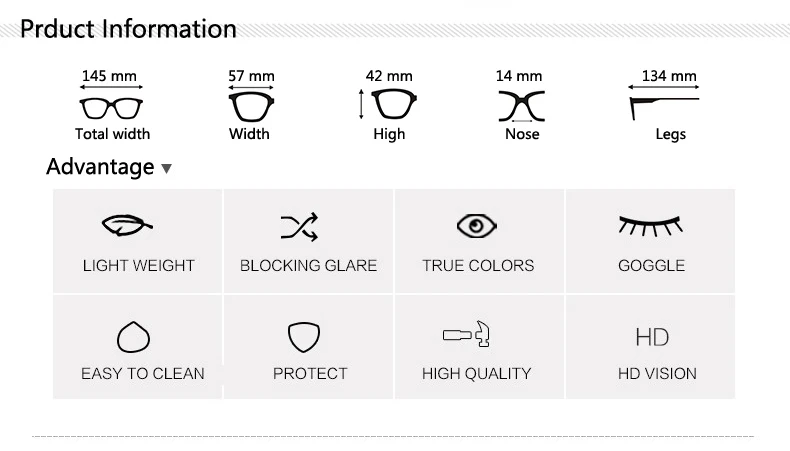Select the eye icon for True Colors
This screenshot has width=790, height=451.
tap(477, 227)
